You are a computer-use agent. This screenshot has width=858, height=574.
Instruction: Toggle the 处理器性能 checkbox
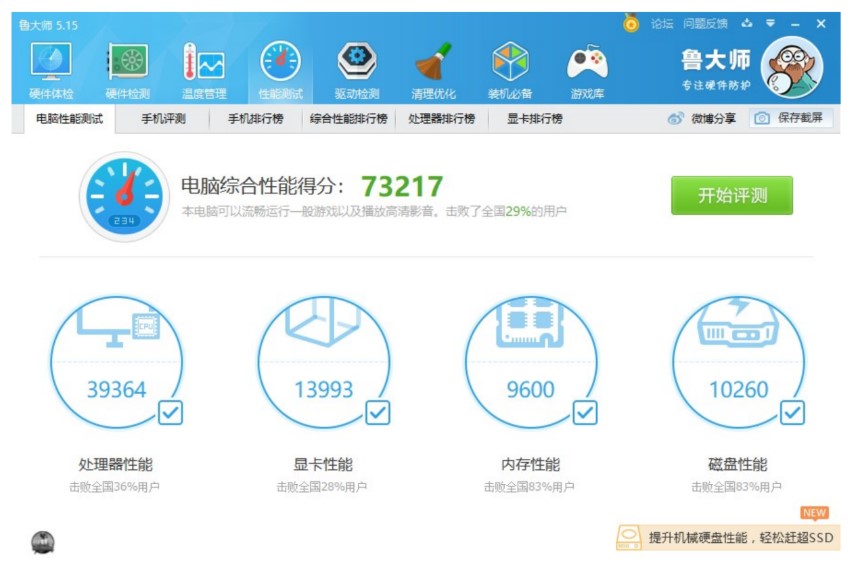(x=170, y=413)
